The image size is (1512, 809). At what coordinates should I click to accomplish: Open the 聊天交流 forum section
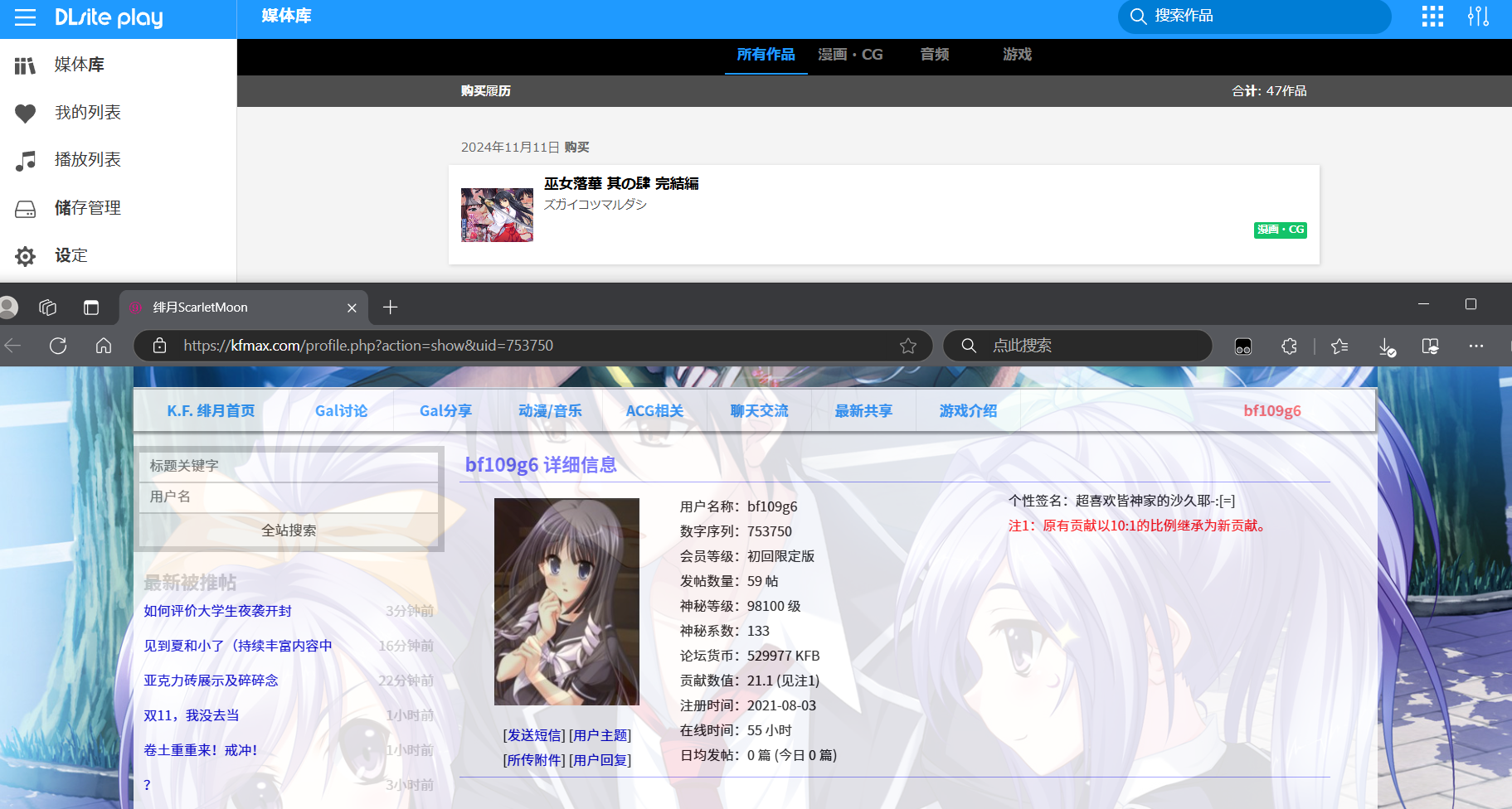coord(759,411)
